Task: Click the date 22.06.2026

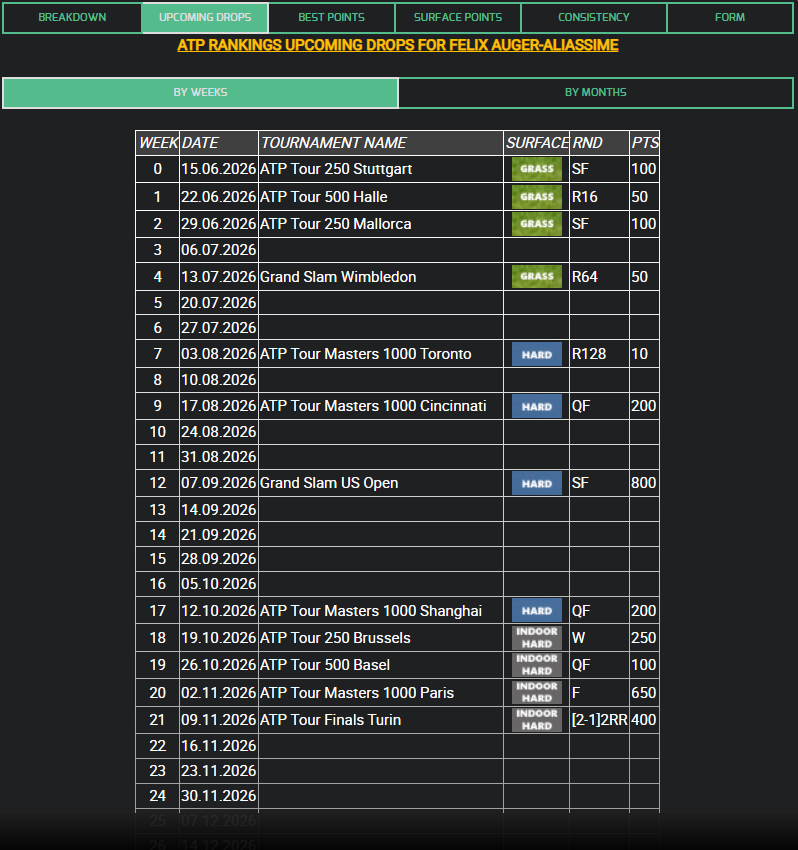Action: [218, 197]
